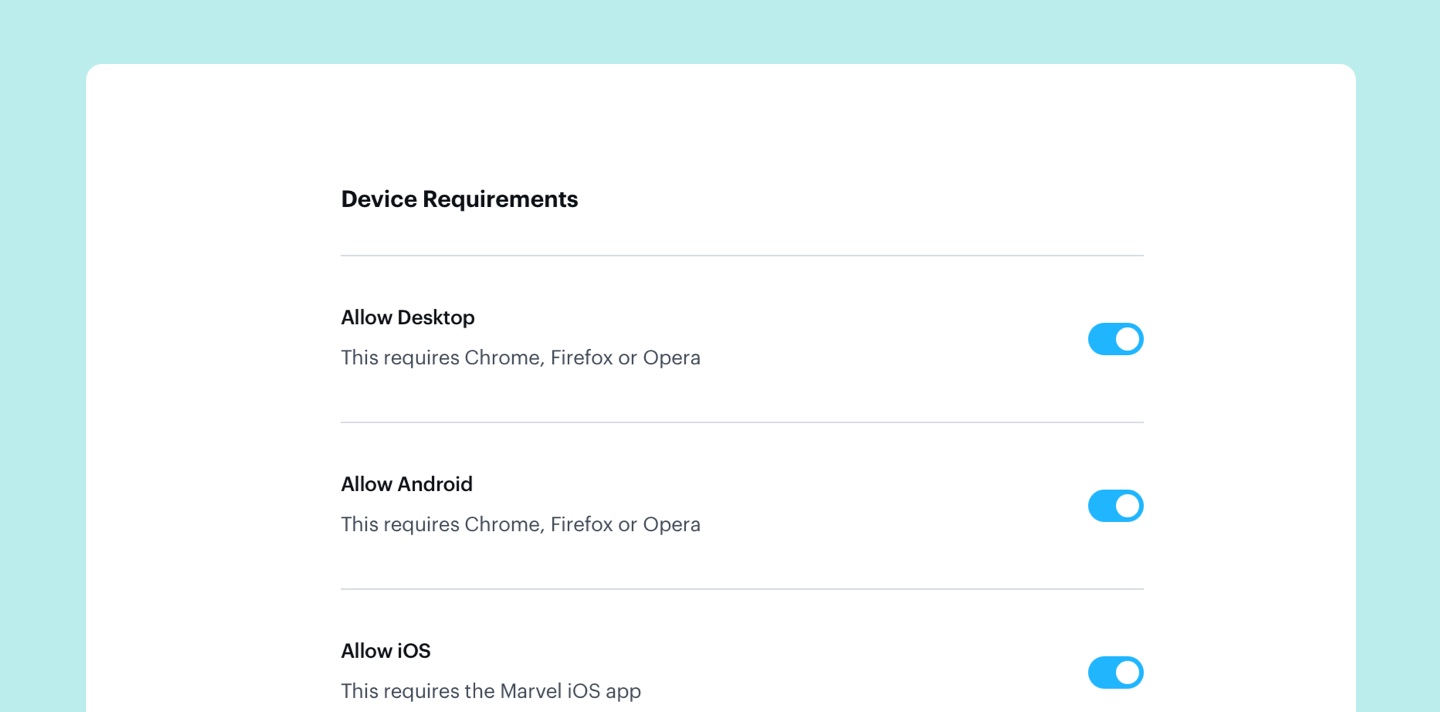The width and height of the screenshot is (1440, 712).
Task: Select the Allow Desktop label
Action: click(x=408, y=317)
